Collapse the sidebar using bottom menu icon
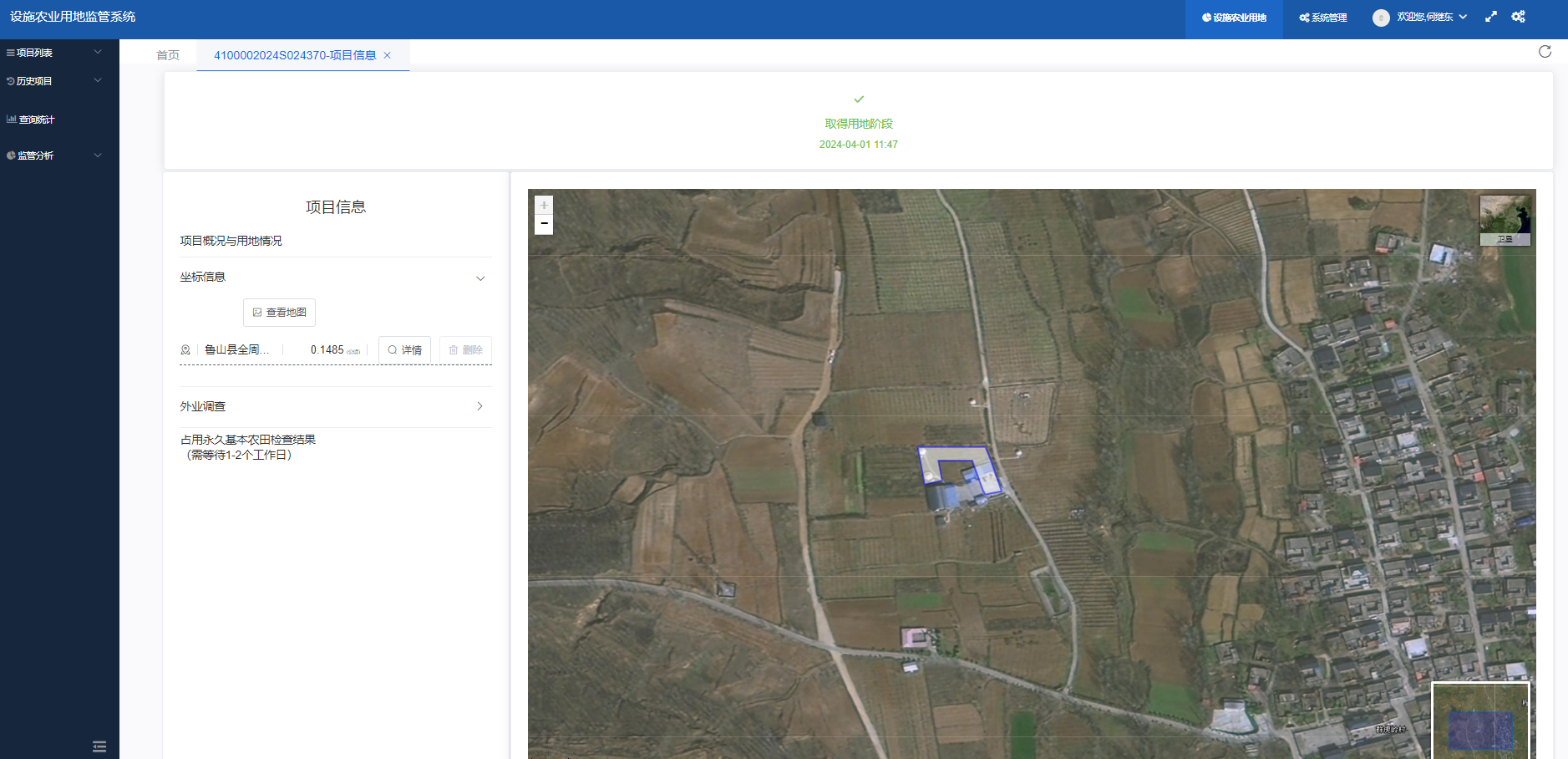Screen dimensions: 1568x759 point(99,746)
